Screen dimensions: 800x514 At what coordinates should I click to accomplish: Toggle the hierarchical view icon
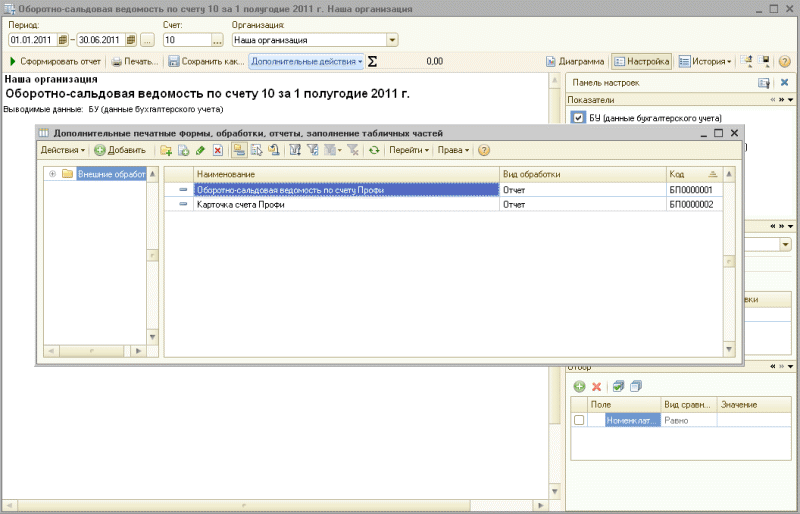coord(239,150)
